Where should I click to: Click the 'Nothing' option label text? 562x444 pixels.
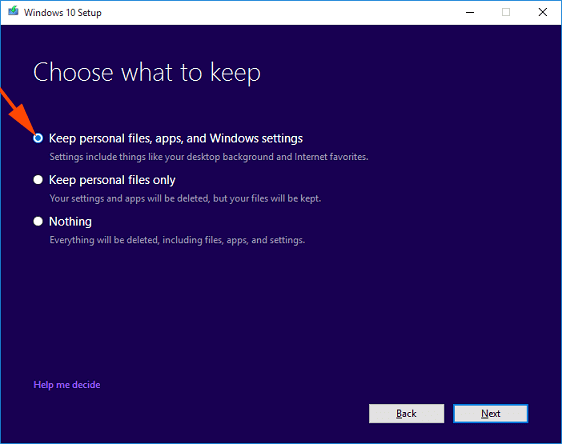(x=70, y=221)
